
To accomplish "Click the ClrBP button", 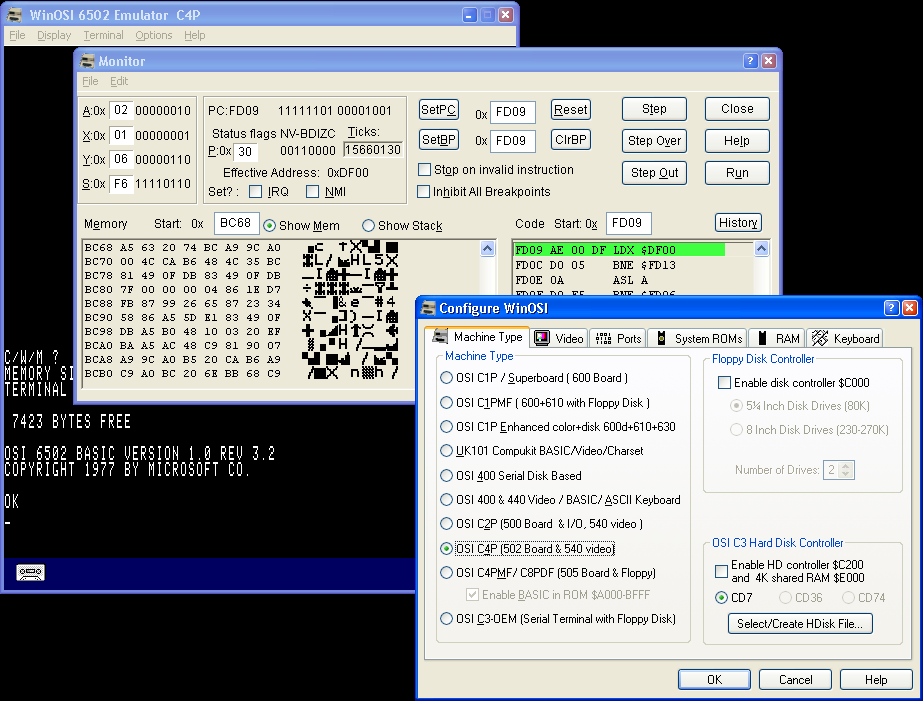I will click(x=570, y=139).
